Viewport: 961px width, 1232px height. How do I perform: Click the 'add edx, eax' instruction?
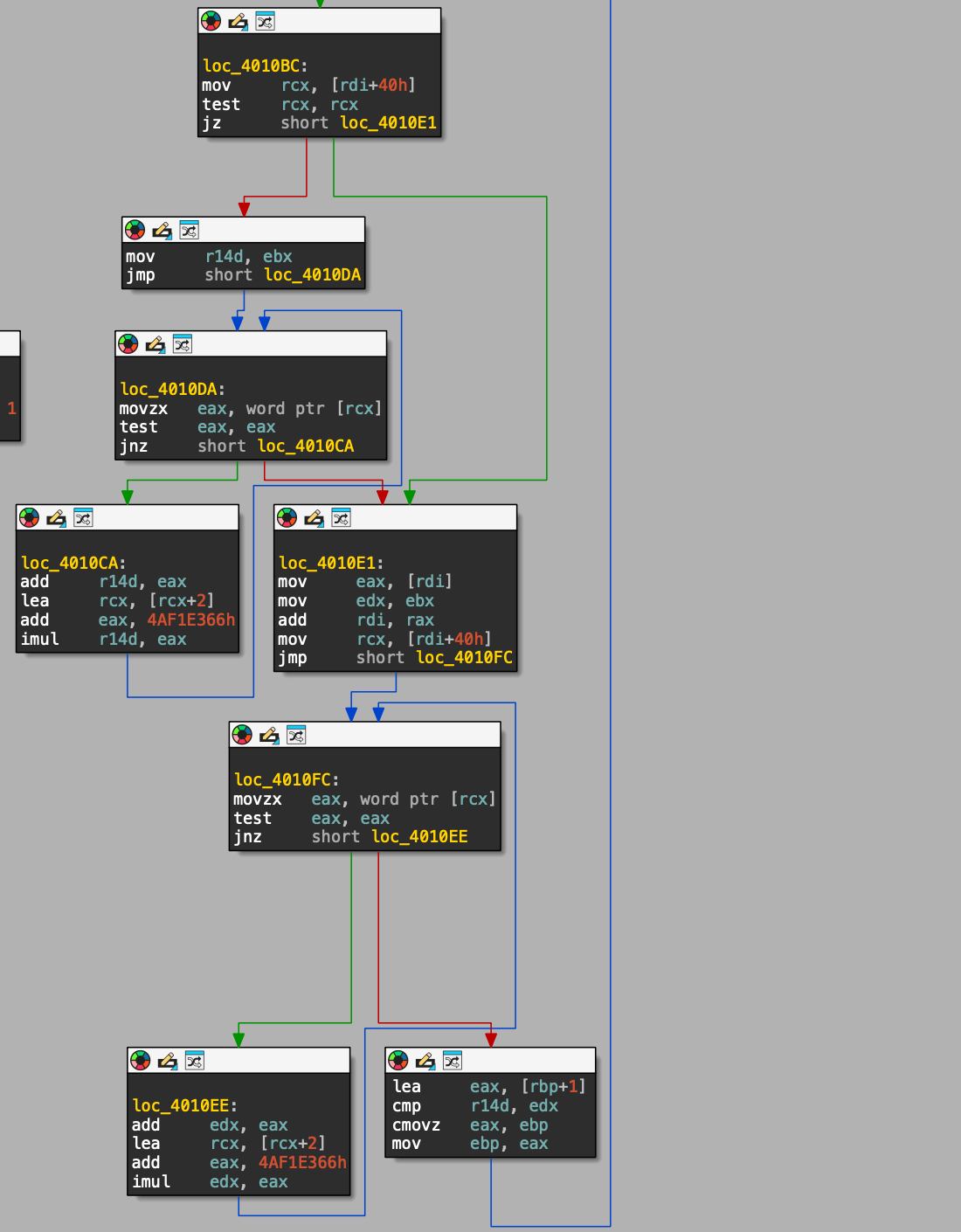click(x=210, y=1125)
